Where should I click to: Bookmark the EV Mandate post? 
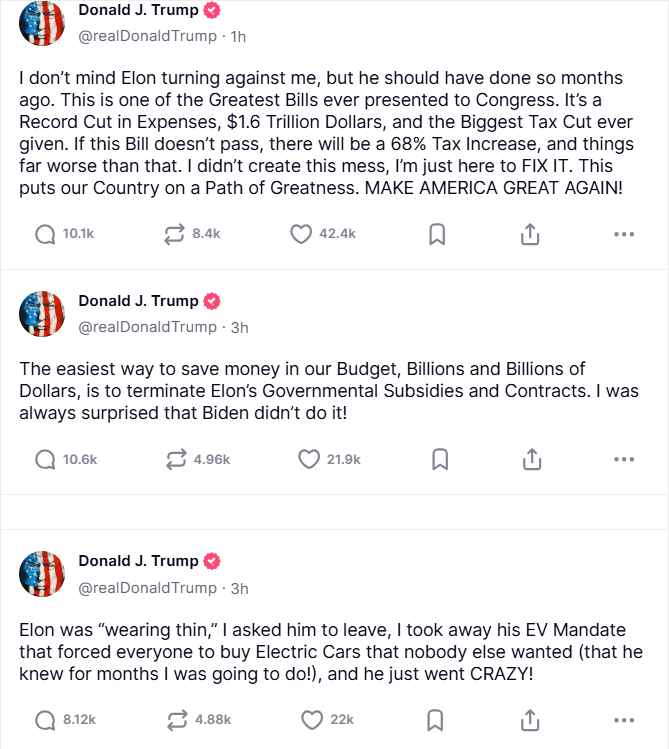437,720
